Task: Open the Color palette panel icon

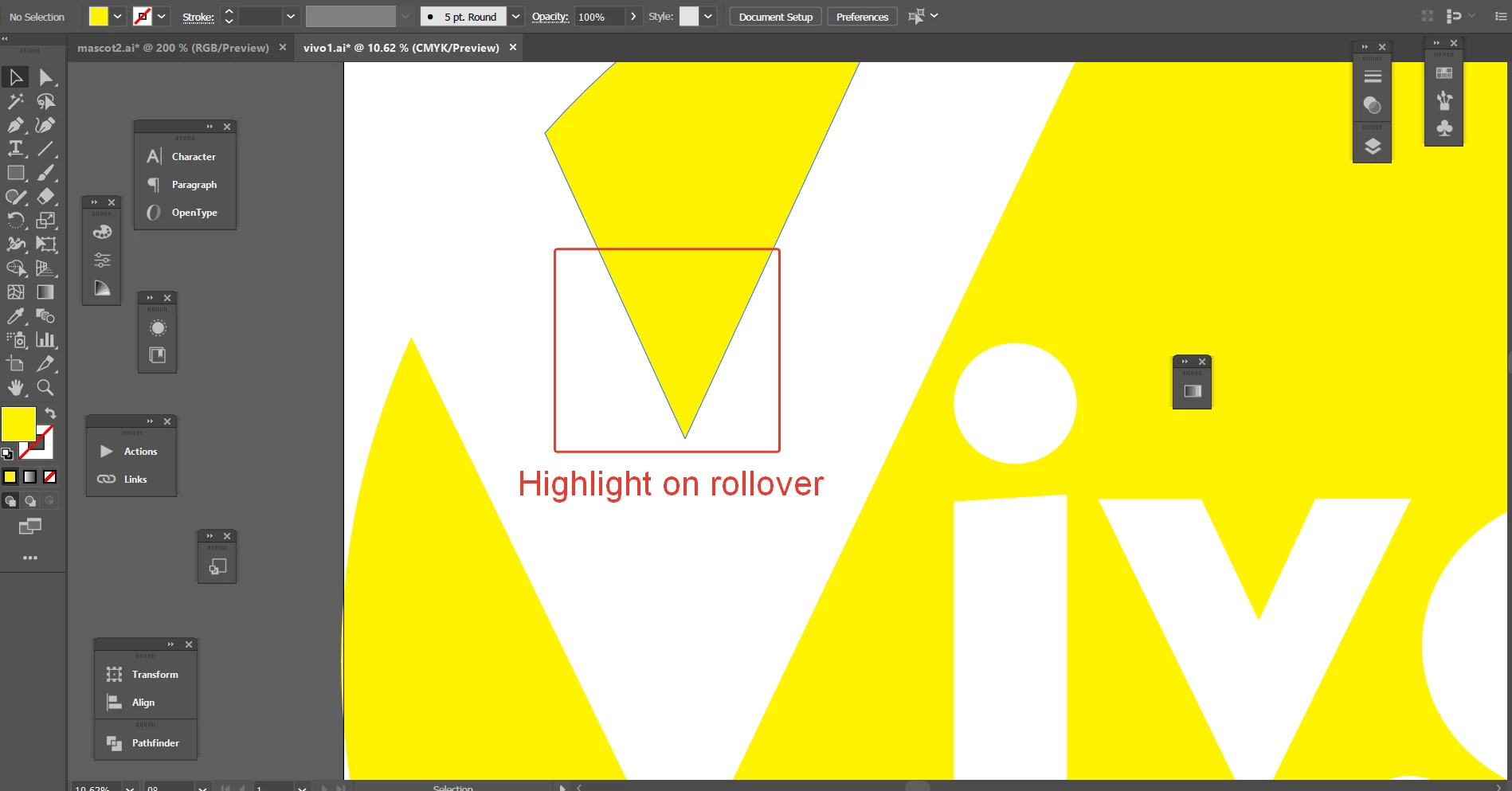Action: (x=102, y=233)
